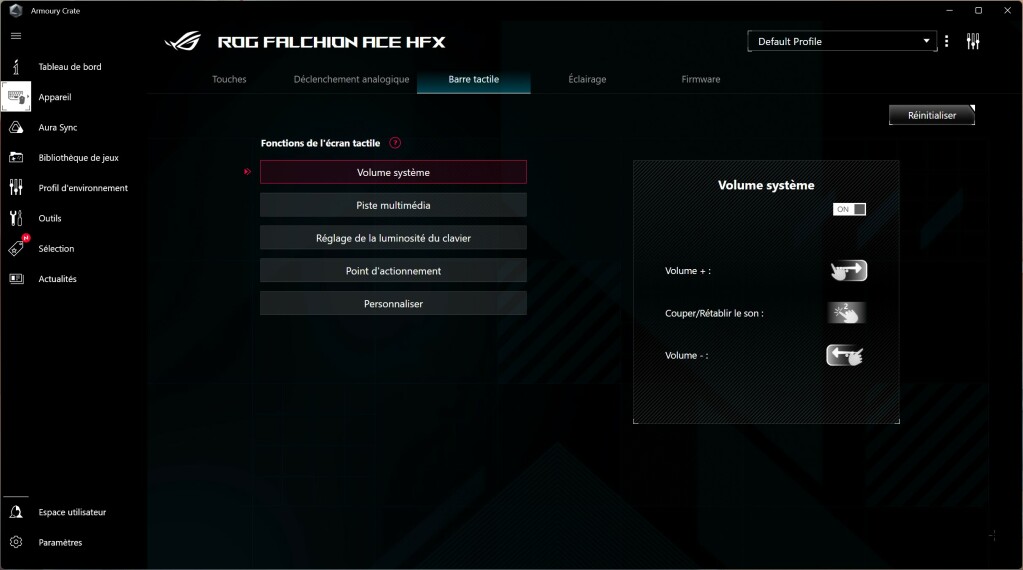This screenshot has width=1023, height=570.
Task: Open the Déclenchement analogique tab
Action: pyautogui.click(x=351, y=79)
